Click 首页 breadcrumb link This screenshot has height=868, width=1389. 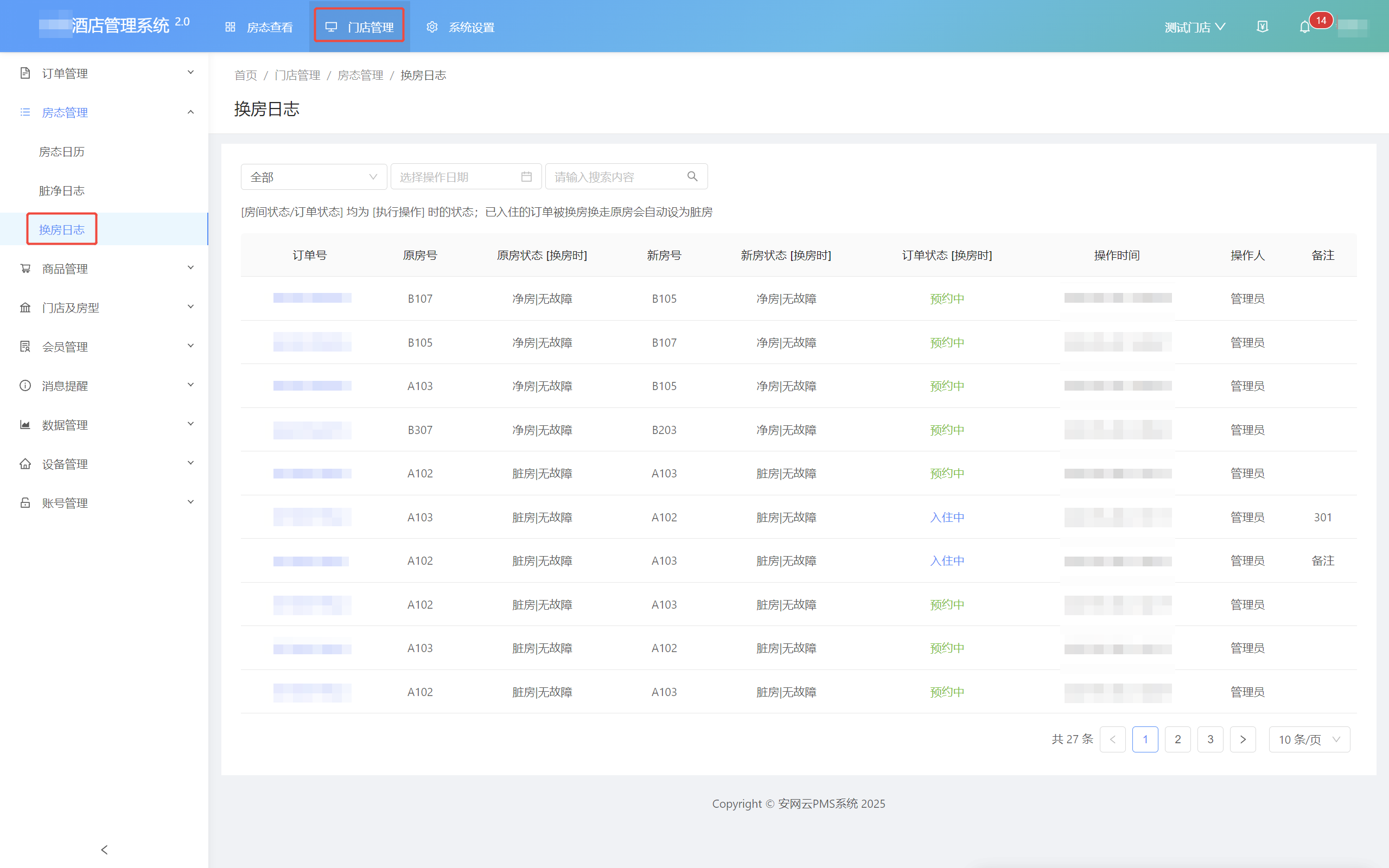click(x=246, y=75)
